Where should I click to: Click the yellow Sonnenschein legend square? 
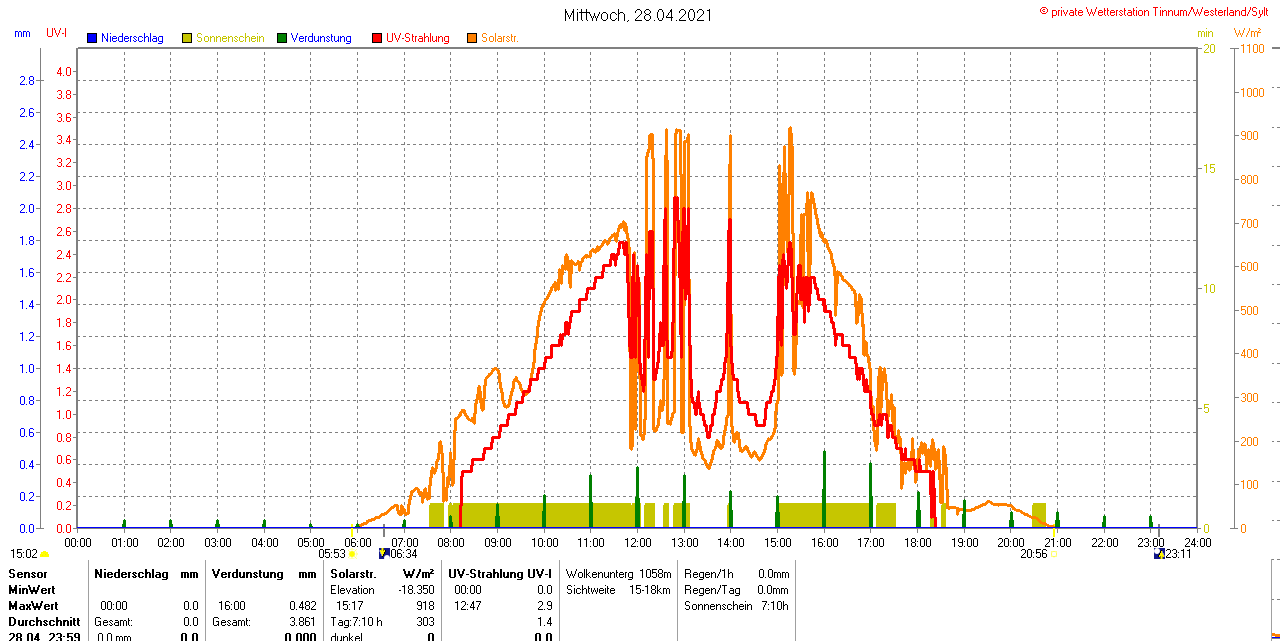pos(187,38)
